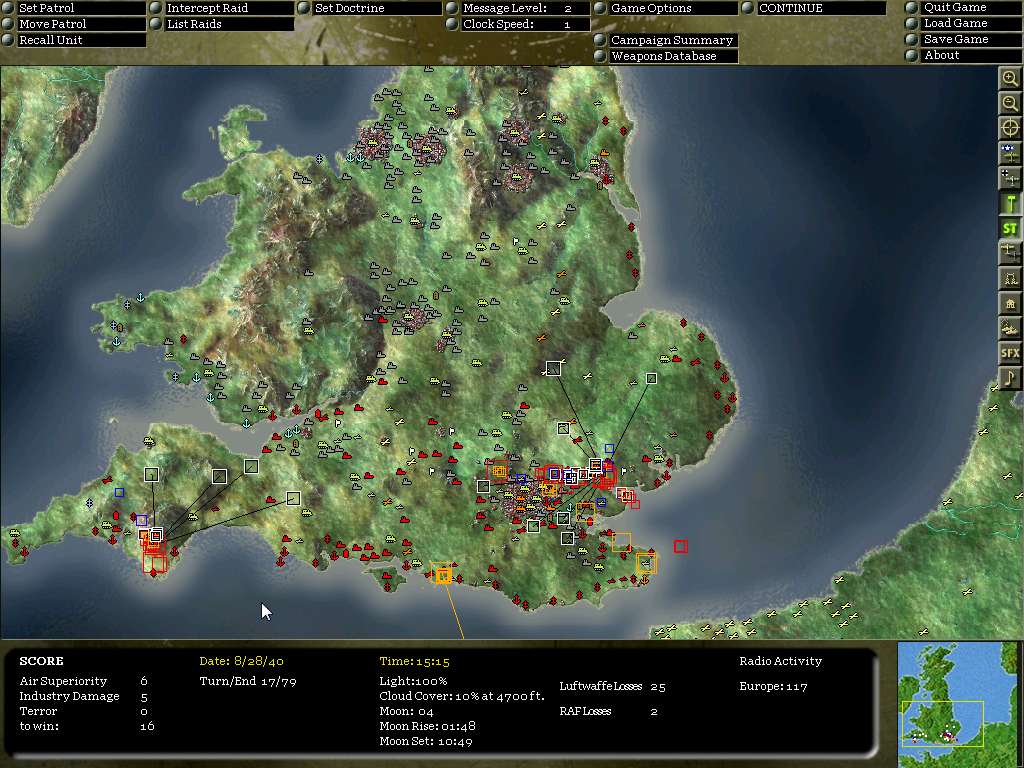Select white patrol square in East Anglia
Viewport: 1024px width, 768px height.
[651, 378]
